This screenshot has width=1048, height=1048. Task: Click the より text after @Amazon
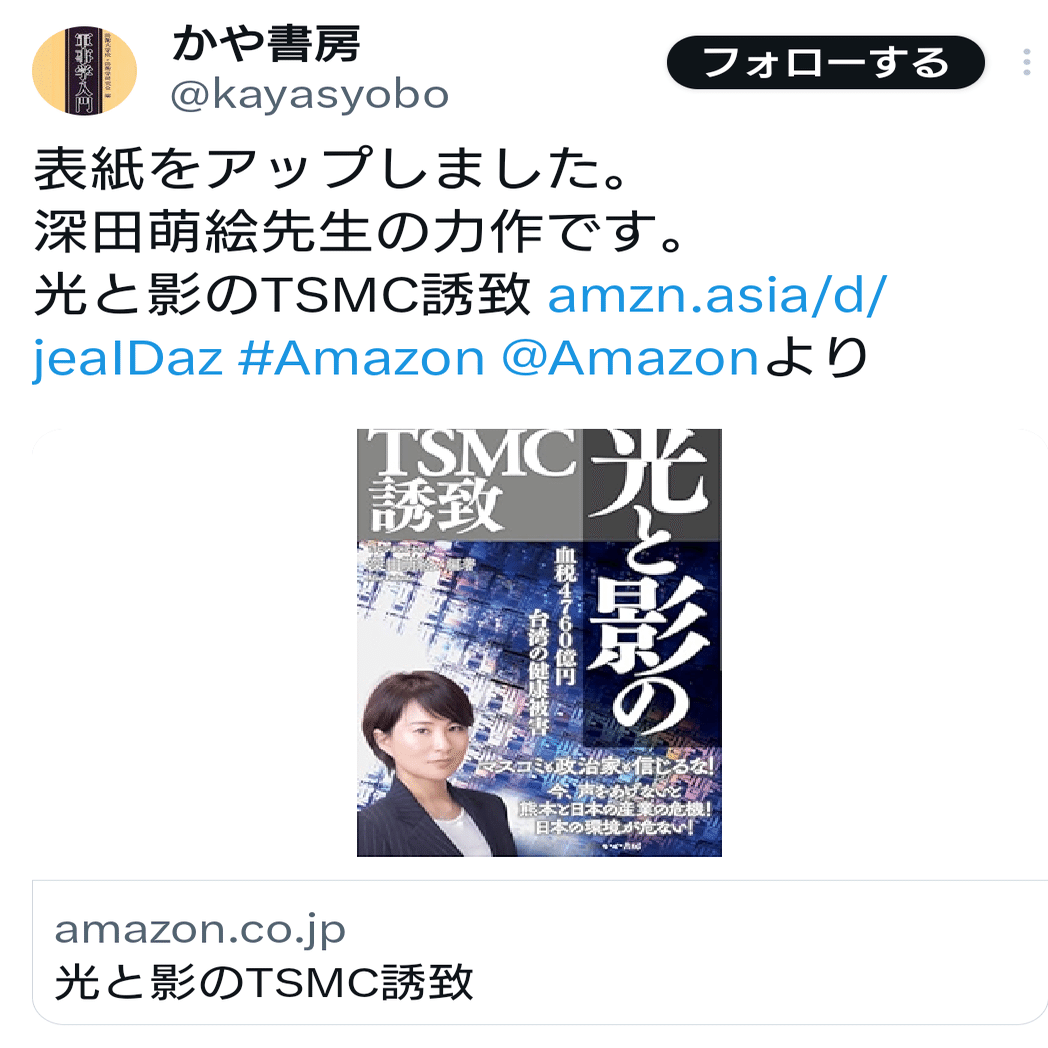click(x=815, y=358)
